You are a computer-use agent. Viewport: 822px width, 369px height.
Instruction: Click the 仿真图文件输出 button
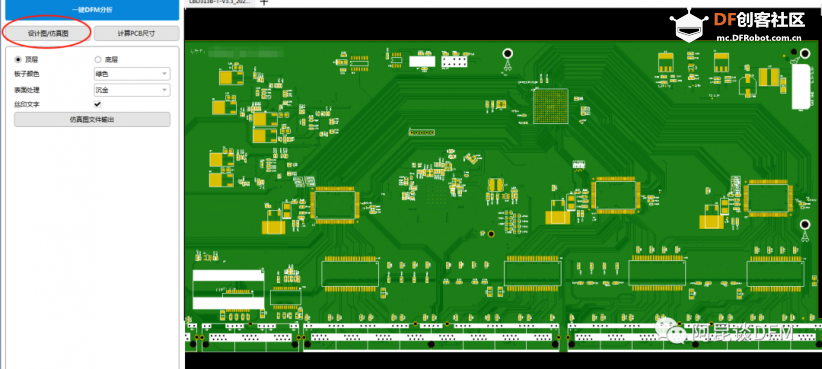[x=92, y=120]
